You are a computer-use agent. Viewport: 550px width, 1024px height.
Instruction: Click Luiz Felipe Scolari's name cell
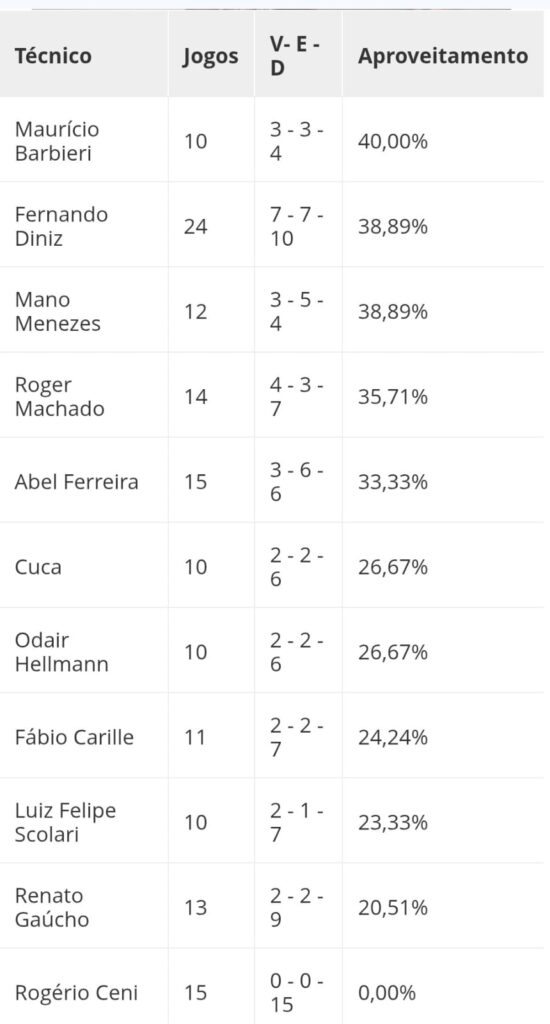click(x=65, y=822)
